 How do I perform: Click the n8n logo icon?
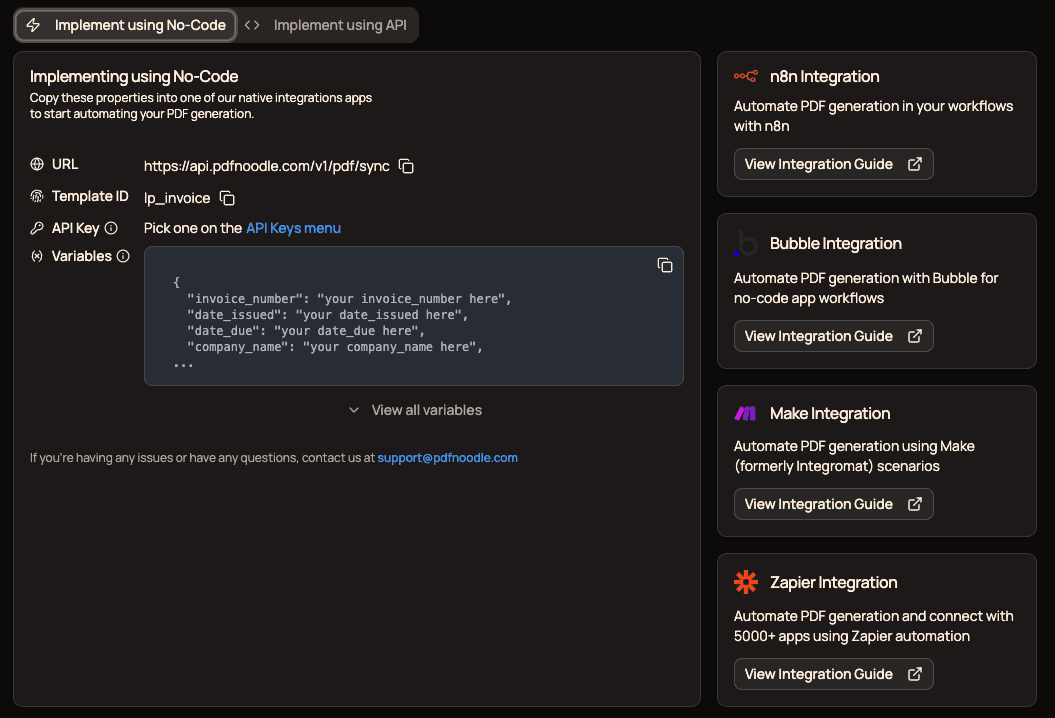(745, 75)
